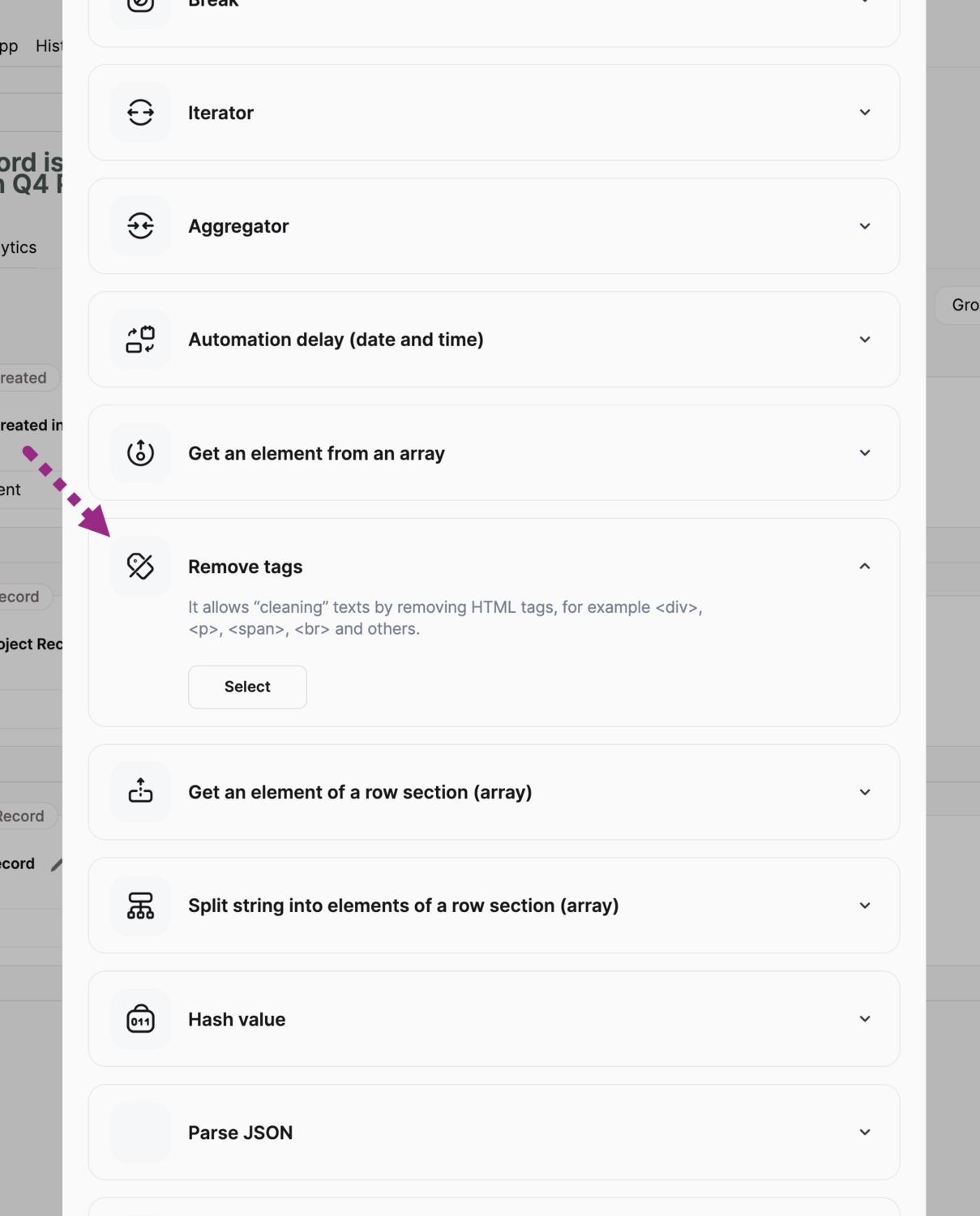This screenshot has width=980, height=1216.
Task: Click the Iterator function icon
Action: point(139,112)
